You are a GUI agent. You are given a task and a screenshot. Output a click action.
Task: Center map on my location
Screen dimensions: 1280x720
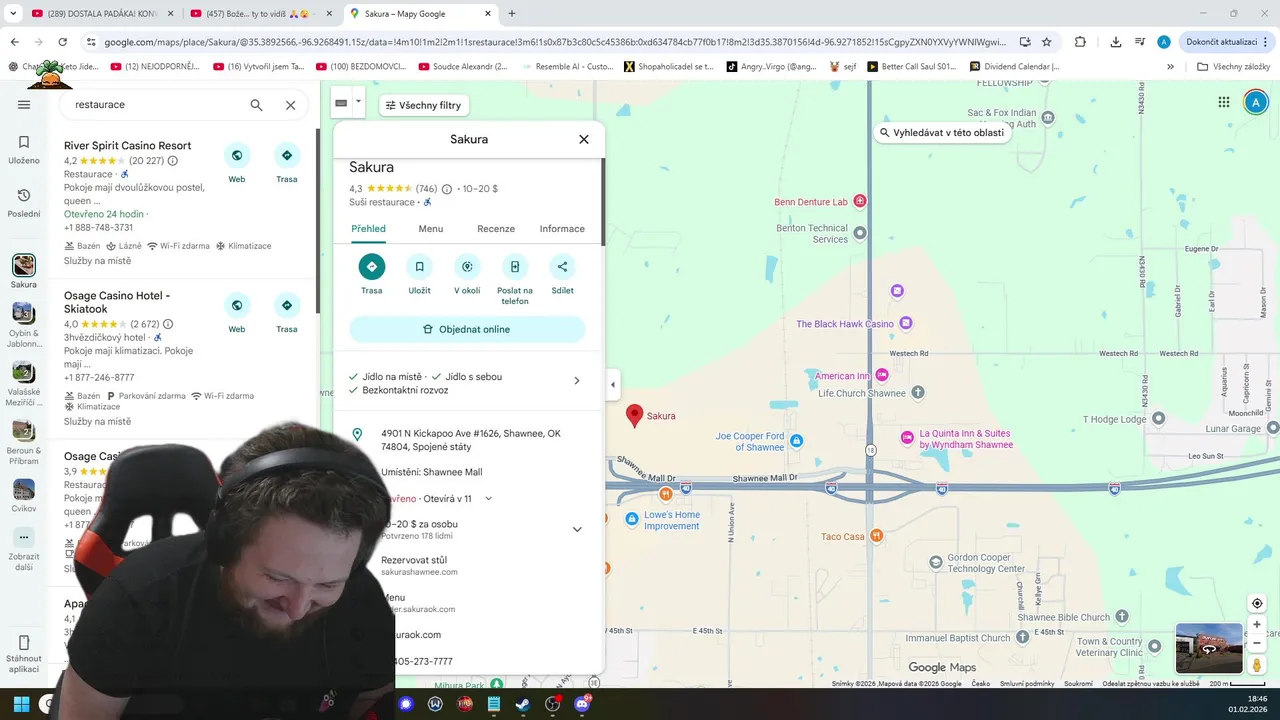coord(1257,603)
